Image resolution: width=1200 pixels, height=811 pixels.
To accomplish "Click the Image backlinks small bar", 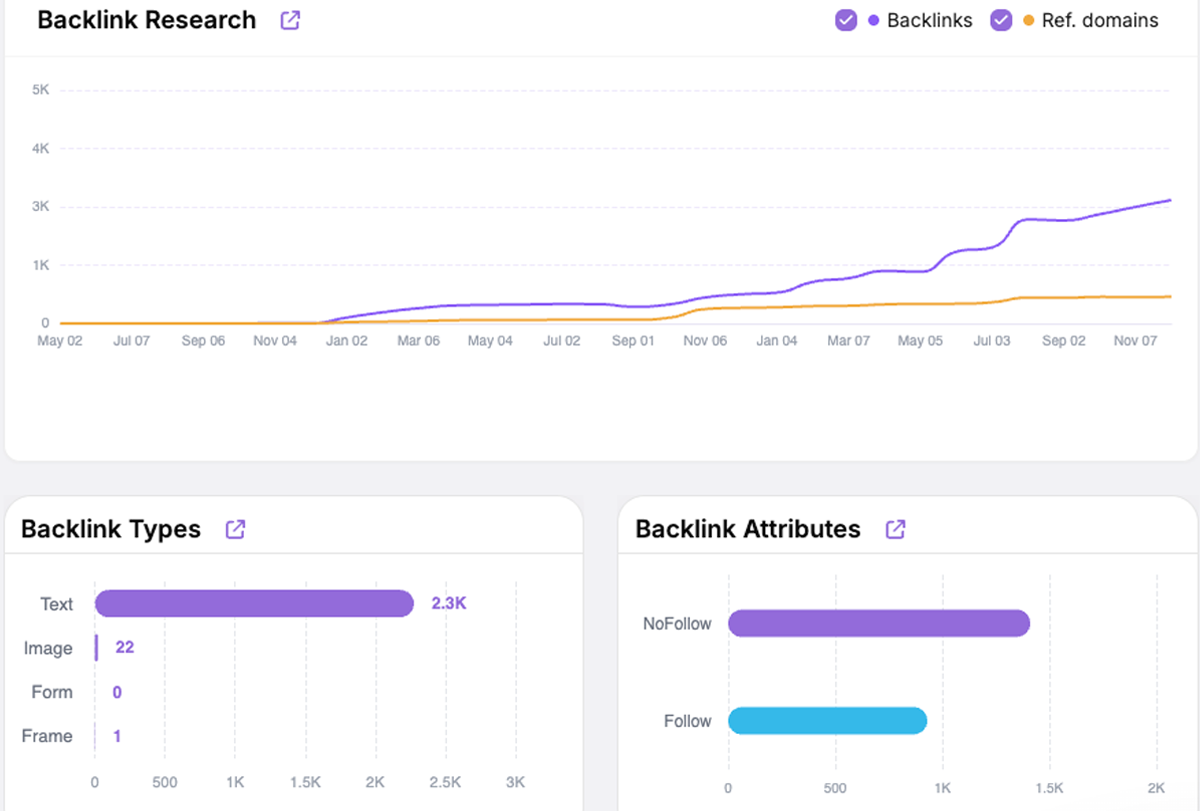I will pyautogui.click(x=97, y=648).
